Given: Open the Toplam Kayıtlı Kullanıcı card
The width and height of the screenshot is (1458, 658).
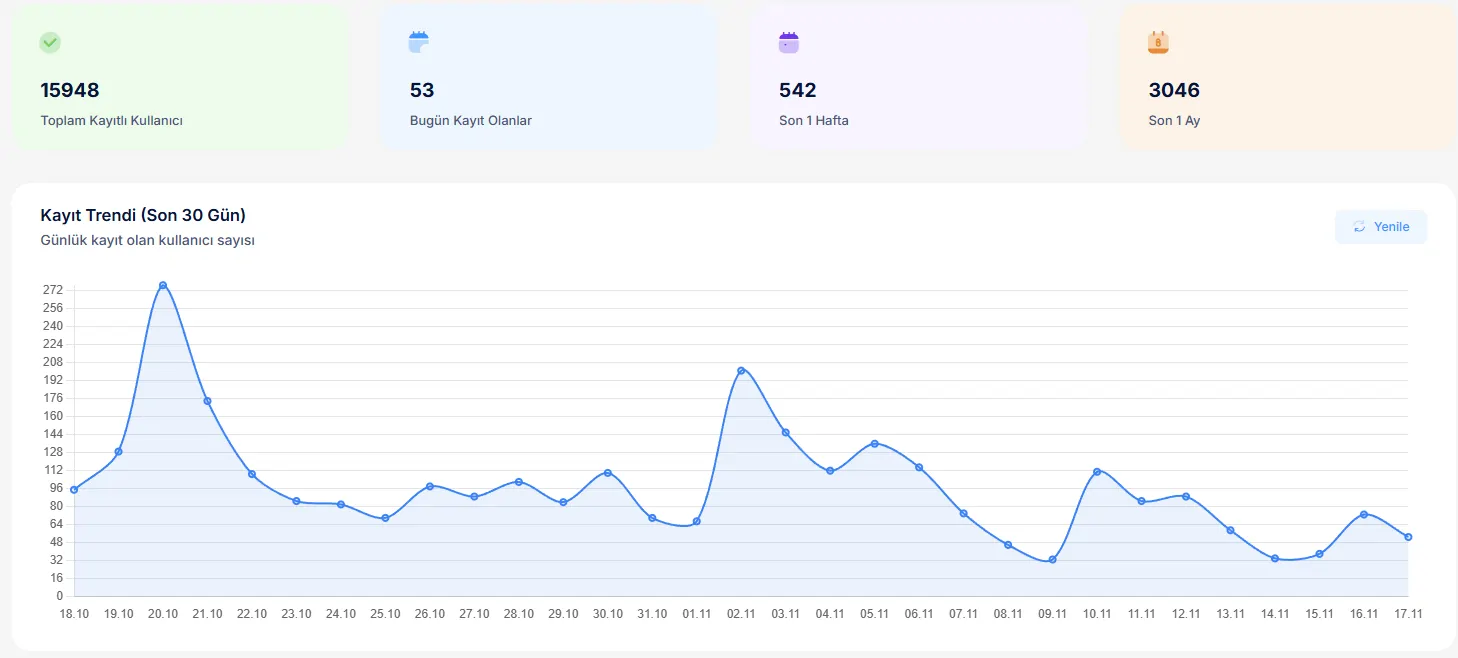Looking at the screenshot, I should point(180,78).
